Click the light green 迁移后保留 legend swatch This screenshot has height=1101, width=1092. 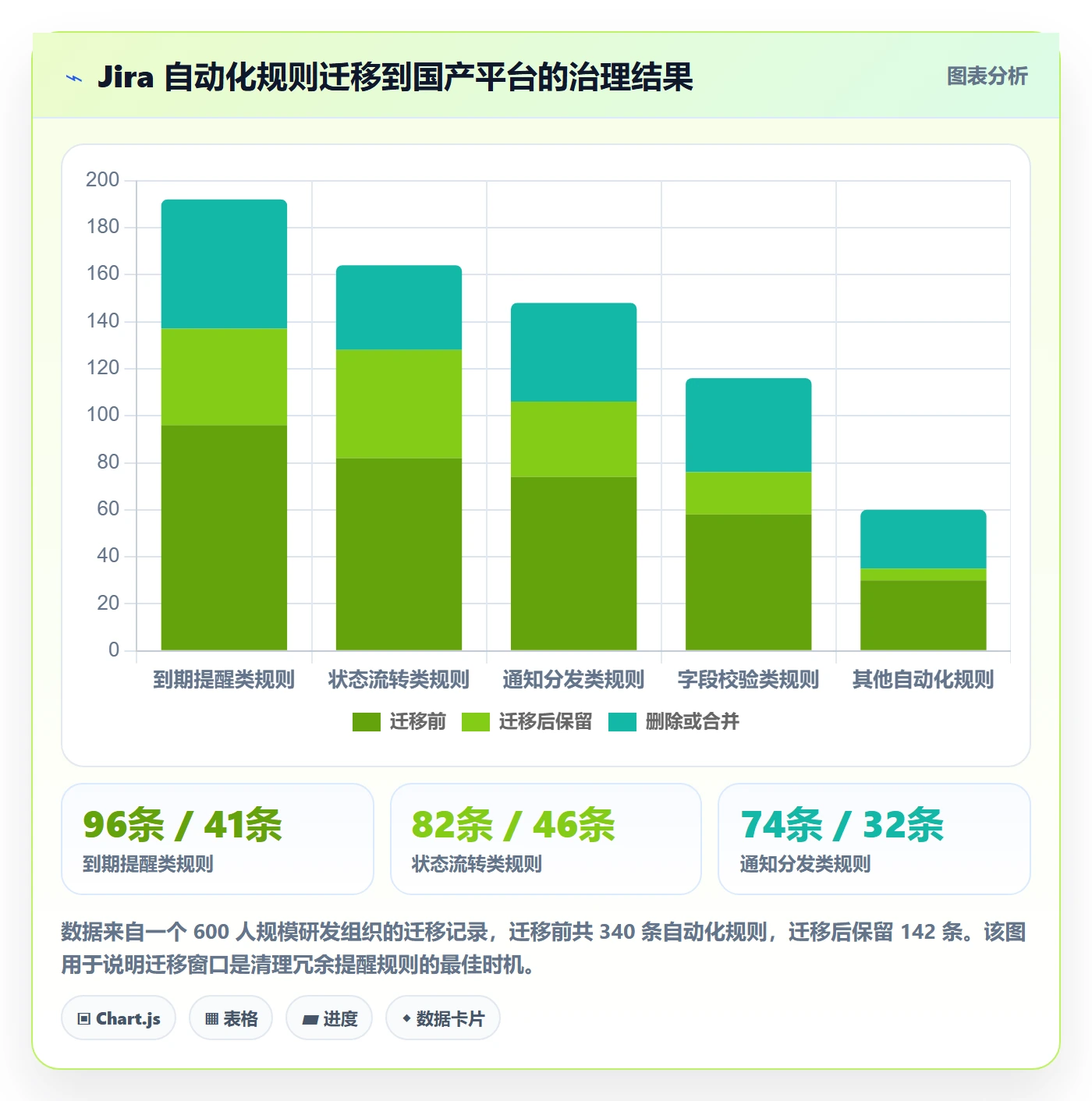[476, 722]
